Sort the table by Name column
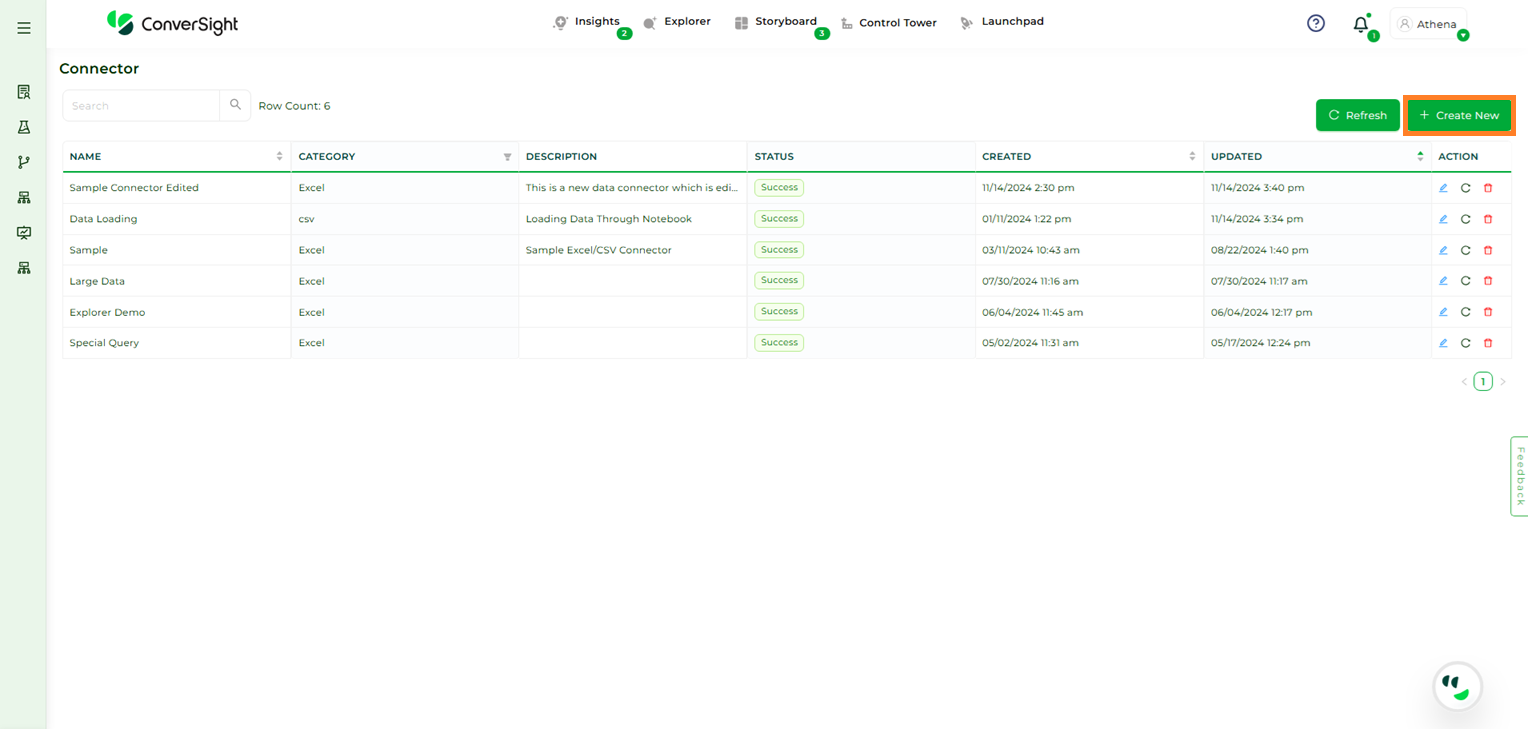The image size is (1528, 729). 279,157
